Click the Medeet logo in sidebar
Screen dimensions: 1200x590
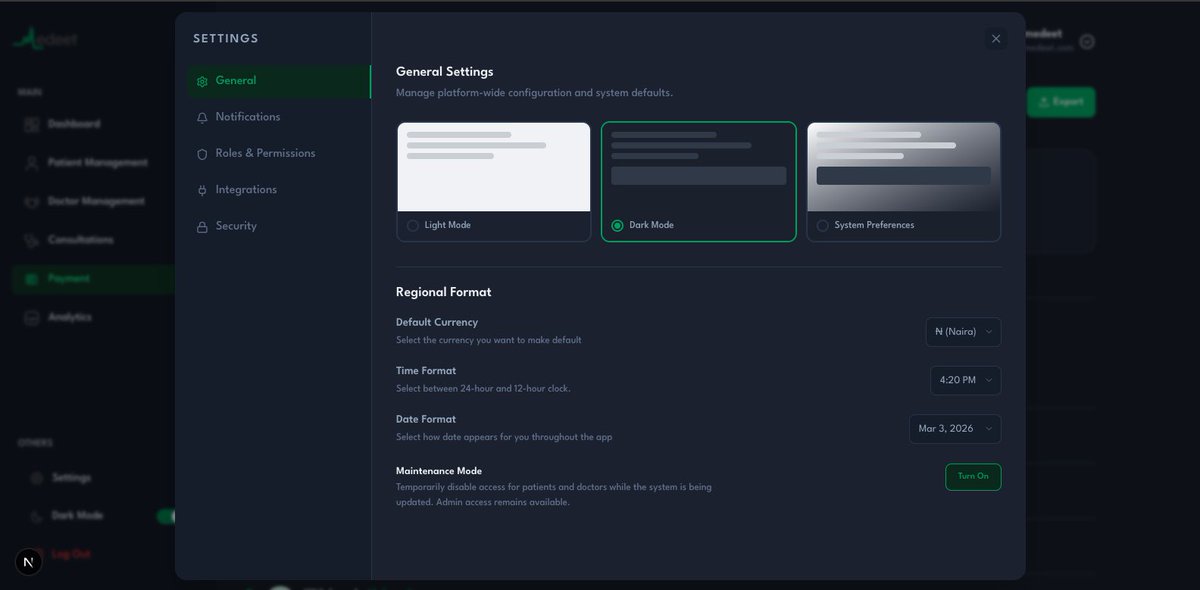point(45,39)
